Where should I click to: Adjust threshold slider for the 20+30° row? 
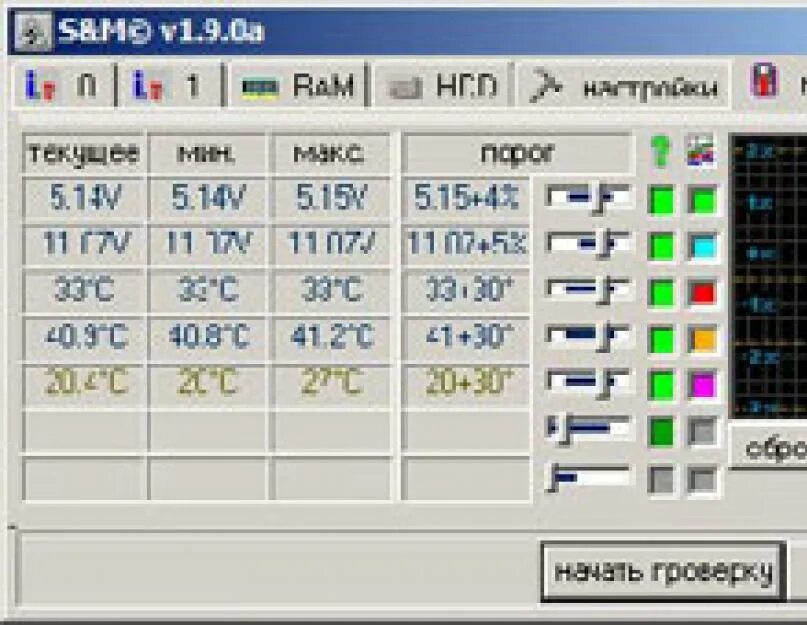pos(589,383)
